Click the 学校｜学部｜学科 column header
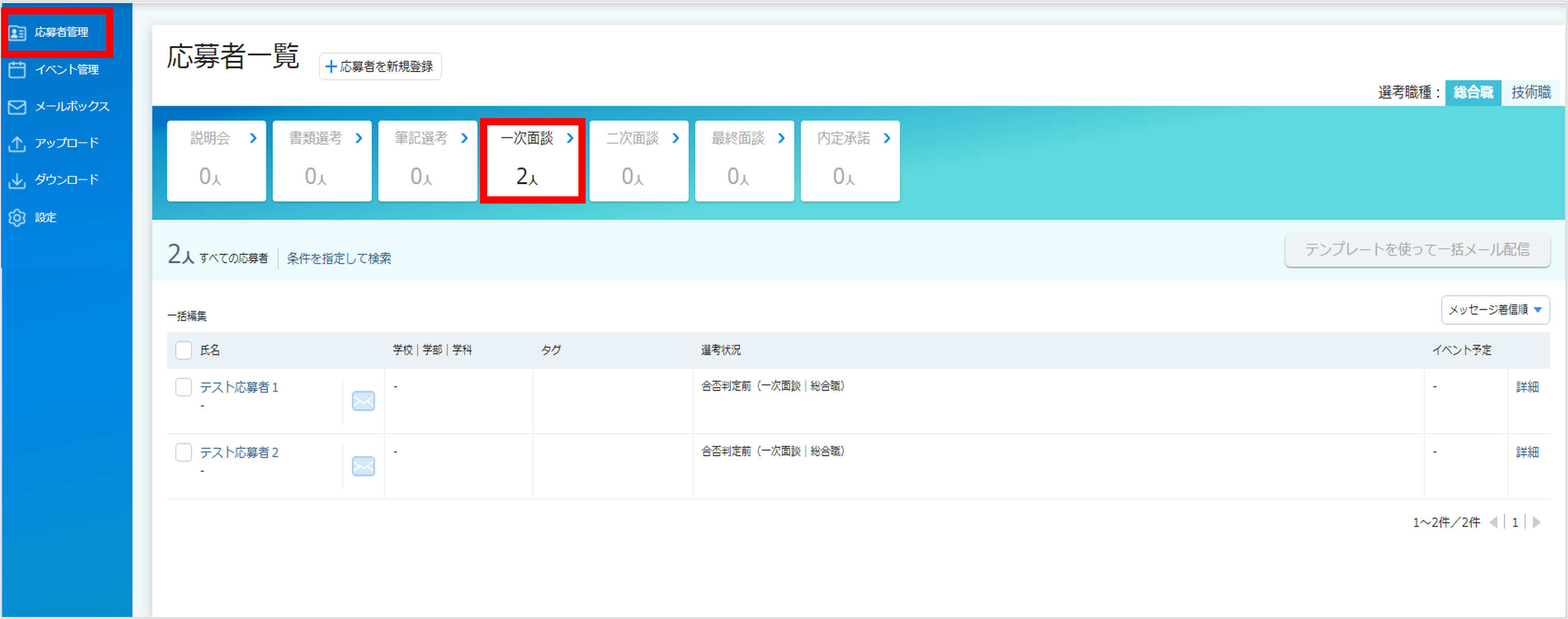1568x619 pixels. tap(432, 350)
